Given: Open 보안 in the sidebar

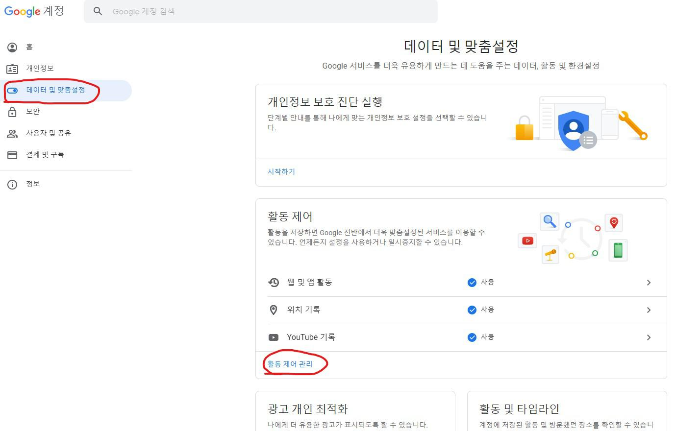Looking at the screenshot, I should (66, 112).
